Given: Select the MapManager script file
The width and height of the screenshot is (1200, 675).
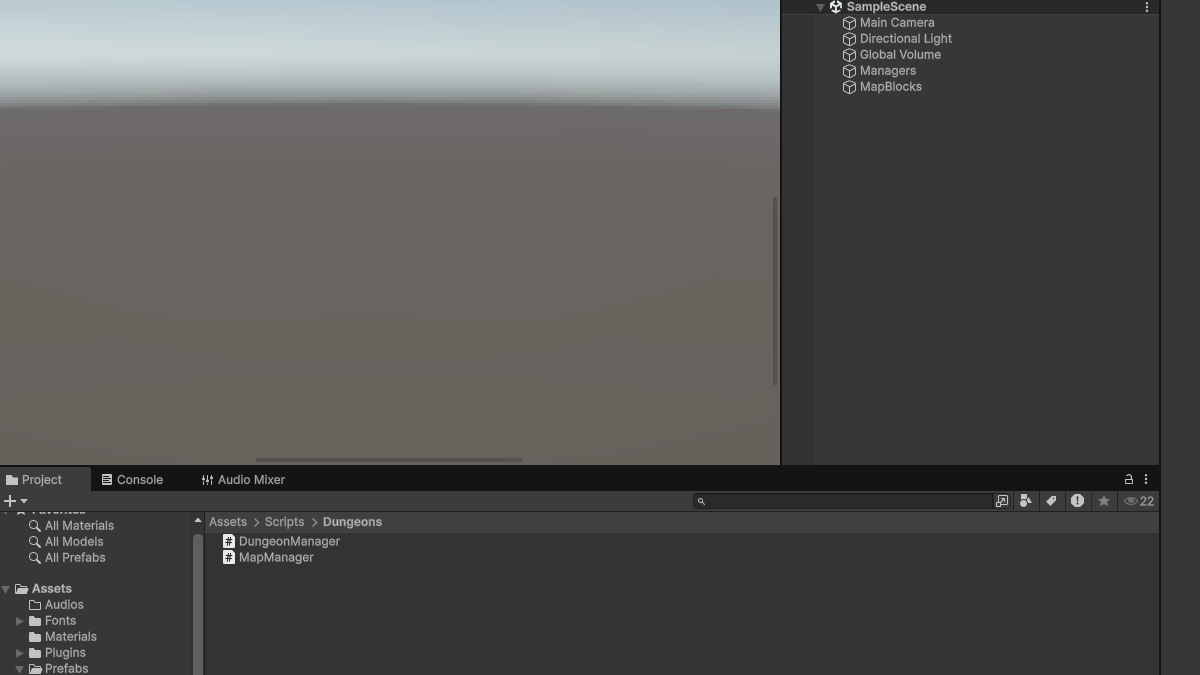Looking at the screenshot, I should [276, 557].
